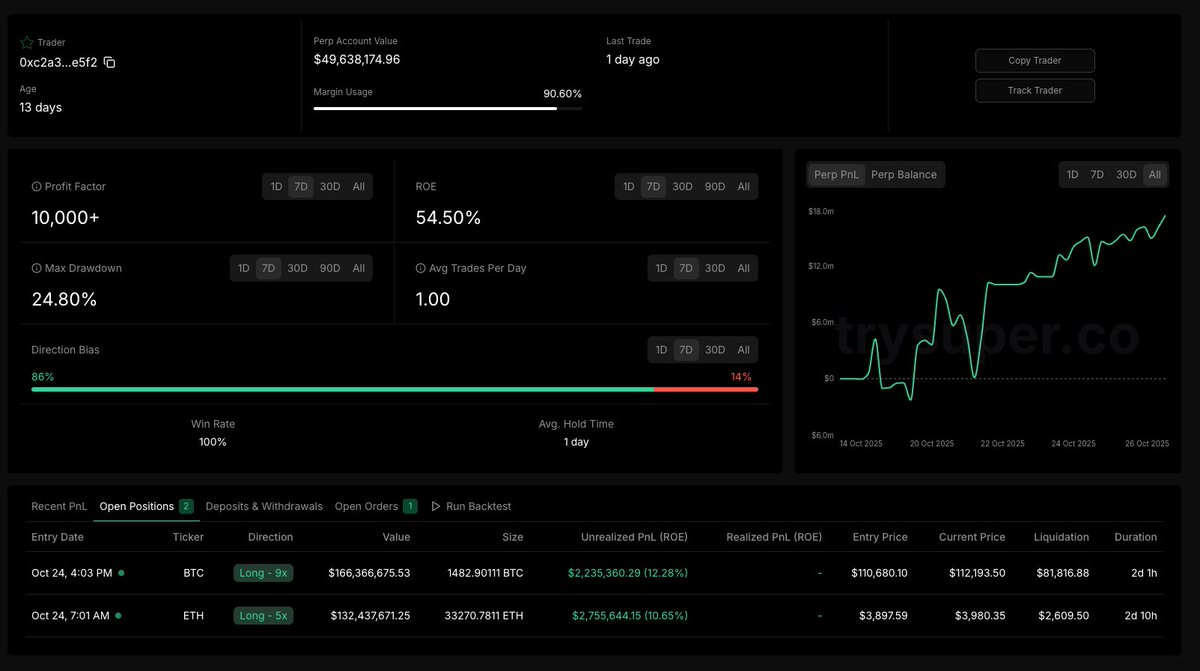Click the Avg Trades Per Day info icon
The width and height of the screenshot is (1200, 671).
[421, 268]
